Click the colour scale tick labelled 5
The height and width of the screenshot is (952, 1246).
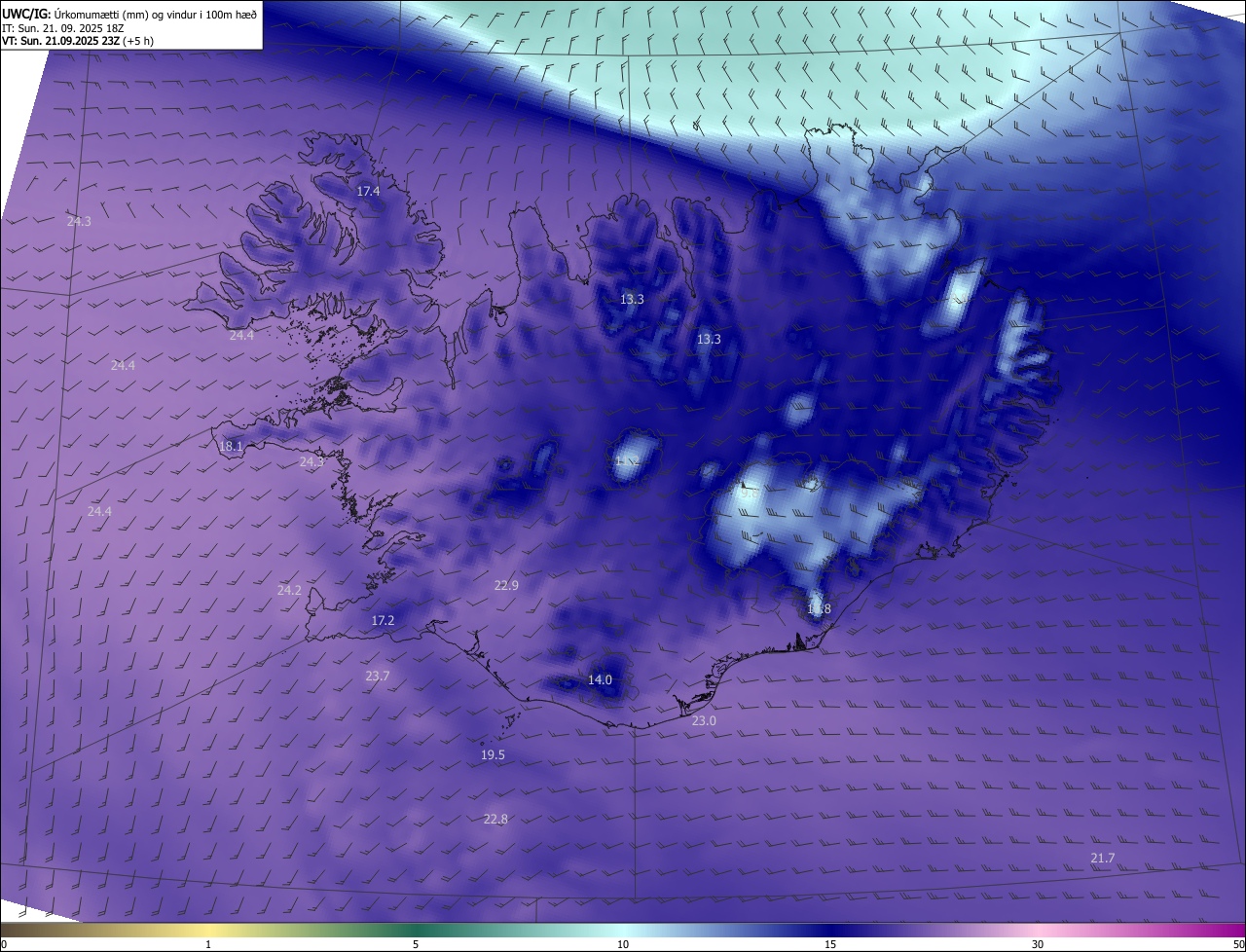[416, 945]
